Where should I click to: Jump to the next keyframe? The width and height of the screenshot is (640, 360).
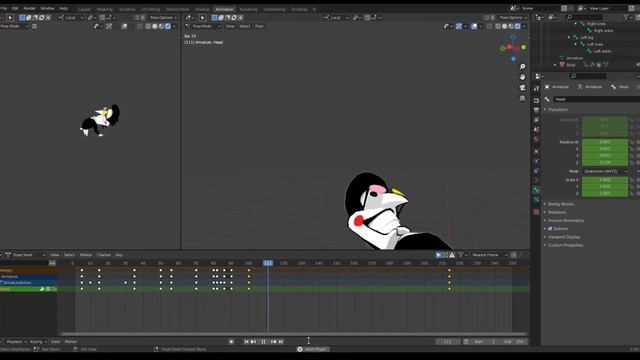pyautogui.click(x=273, y=342)
